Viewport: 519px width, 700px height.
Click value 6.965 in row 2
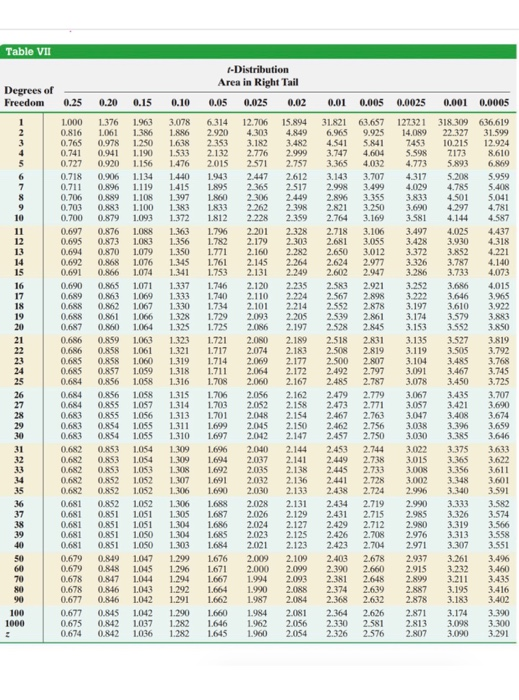click(337, 133)
